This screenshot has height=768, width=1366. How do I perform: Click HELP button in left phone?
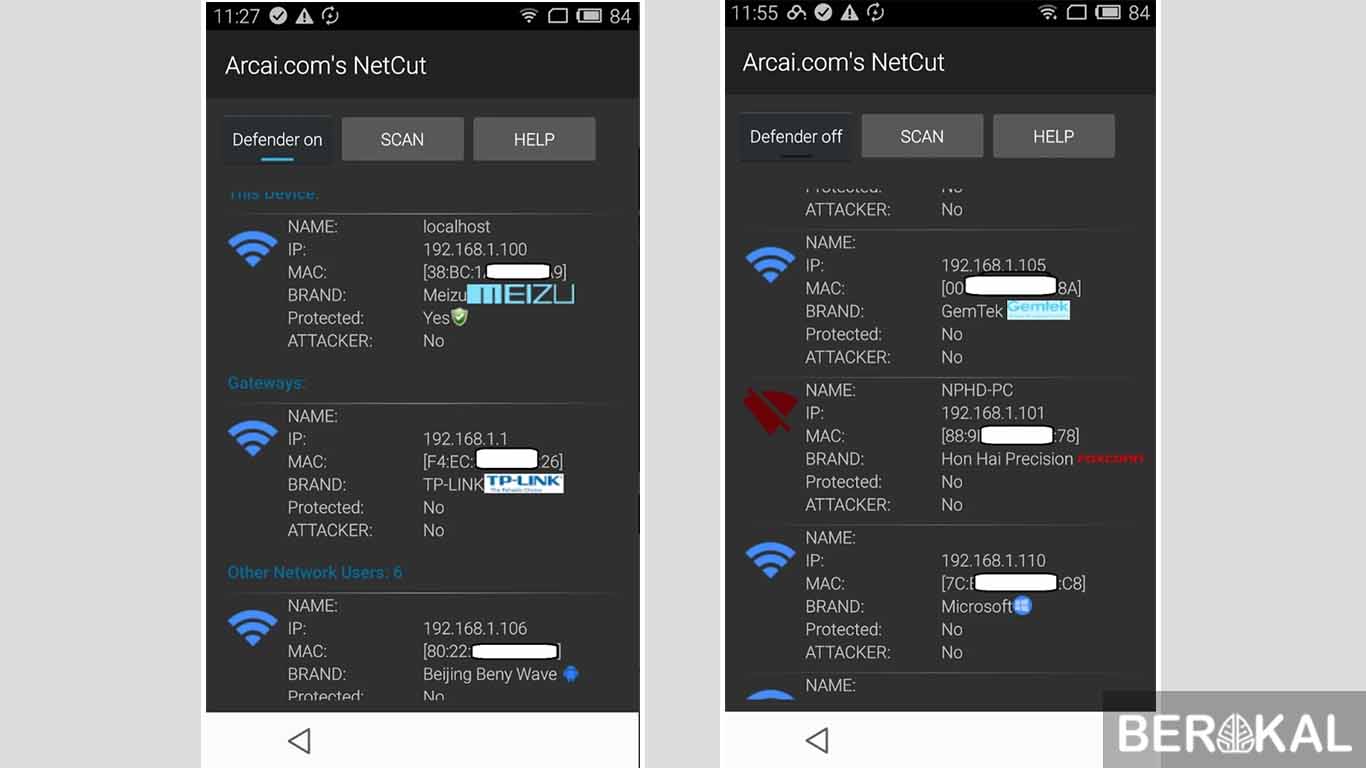coord(534,139)
